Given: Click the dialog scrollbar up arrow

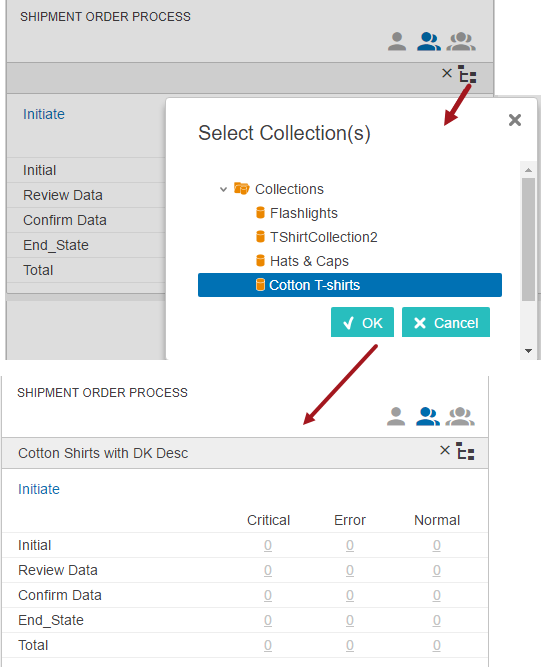Looking at the screenshot, I should 528,170.
